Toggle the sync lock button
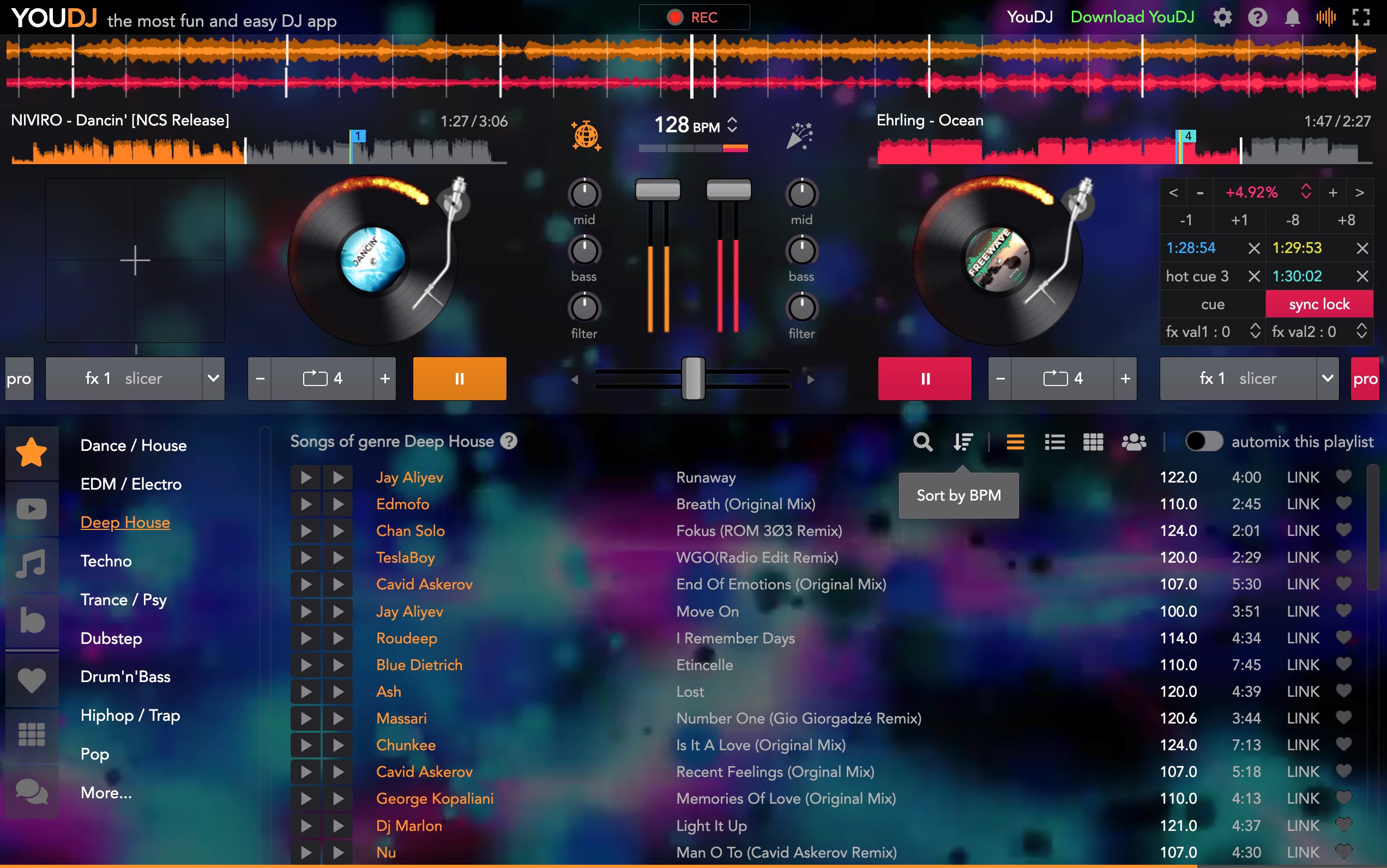 point(1319,304)
